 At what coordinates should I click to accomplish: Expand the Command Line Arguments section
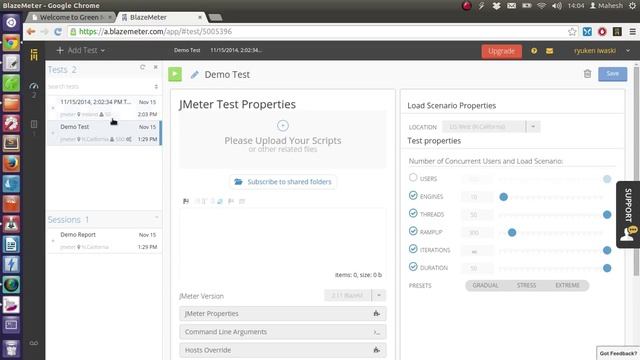click(282, 332)
